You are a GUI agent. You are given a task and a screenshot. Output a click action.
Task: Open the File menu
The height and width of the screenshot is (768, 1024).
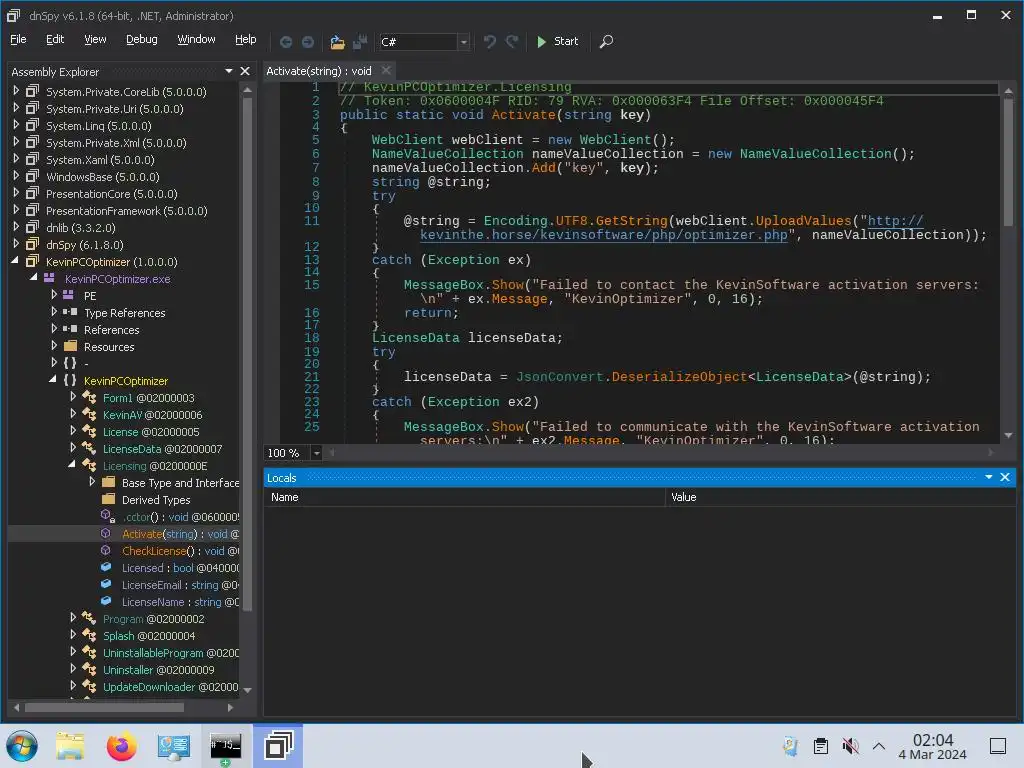click(x=18, y=39)
